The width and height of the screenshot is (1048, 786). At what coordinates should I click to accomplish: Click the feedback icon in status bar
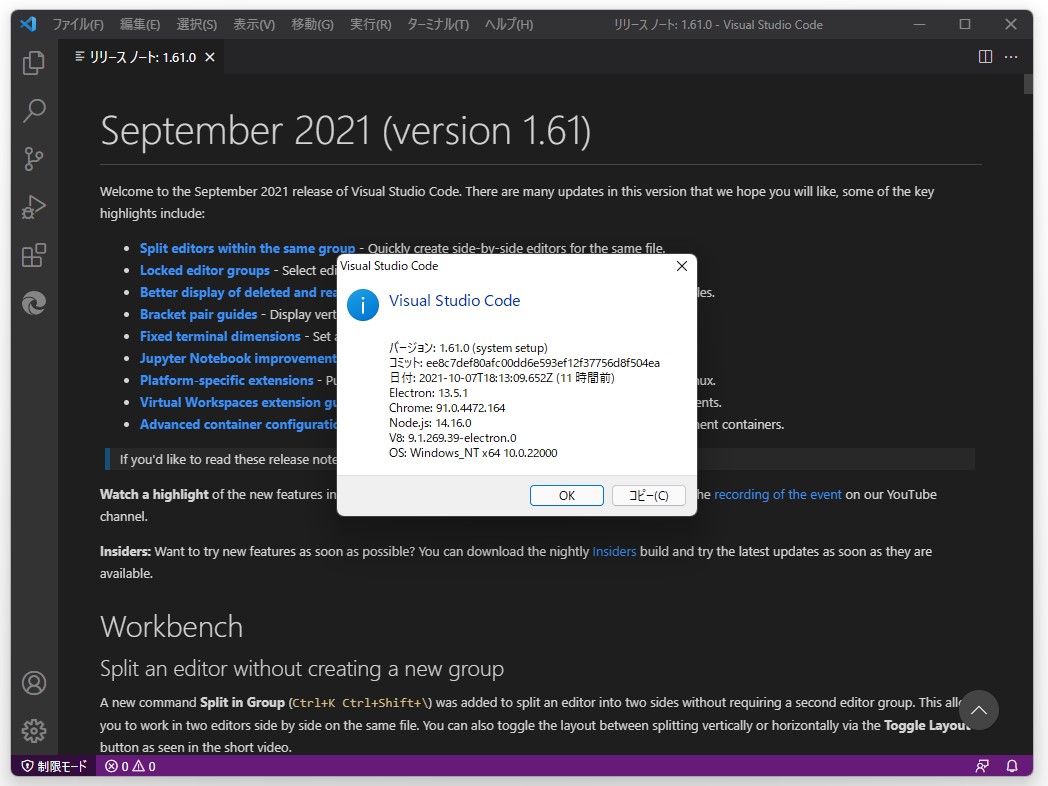(x=982, y=765)
